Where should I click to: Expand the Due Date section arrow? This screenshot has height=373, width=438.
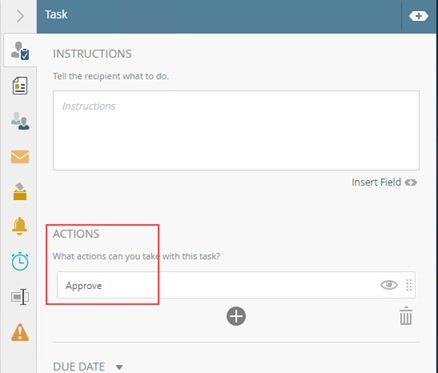[119, 367]
